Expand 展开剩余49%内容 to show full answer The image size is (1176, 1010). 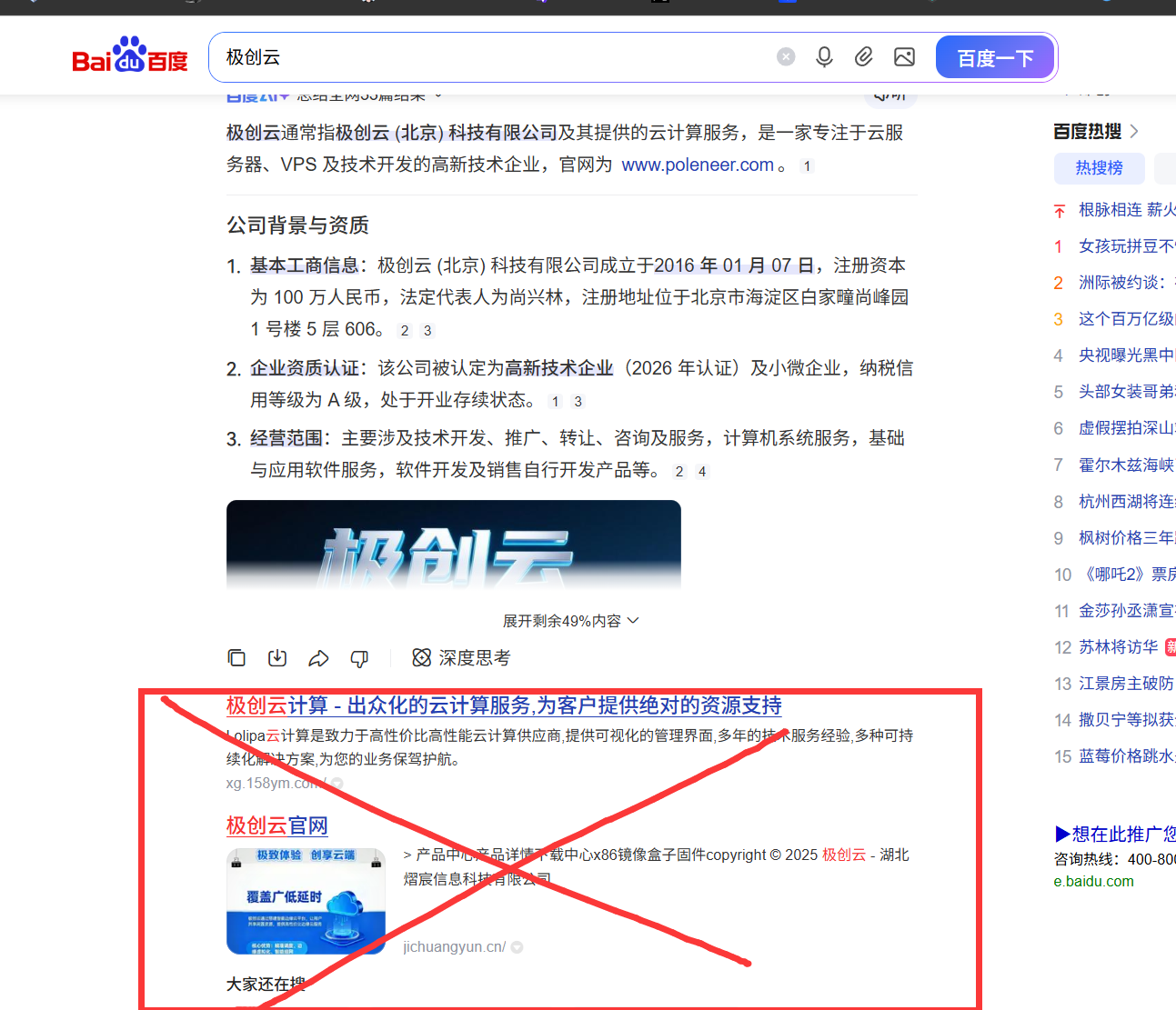[570, 621]
